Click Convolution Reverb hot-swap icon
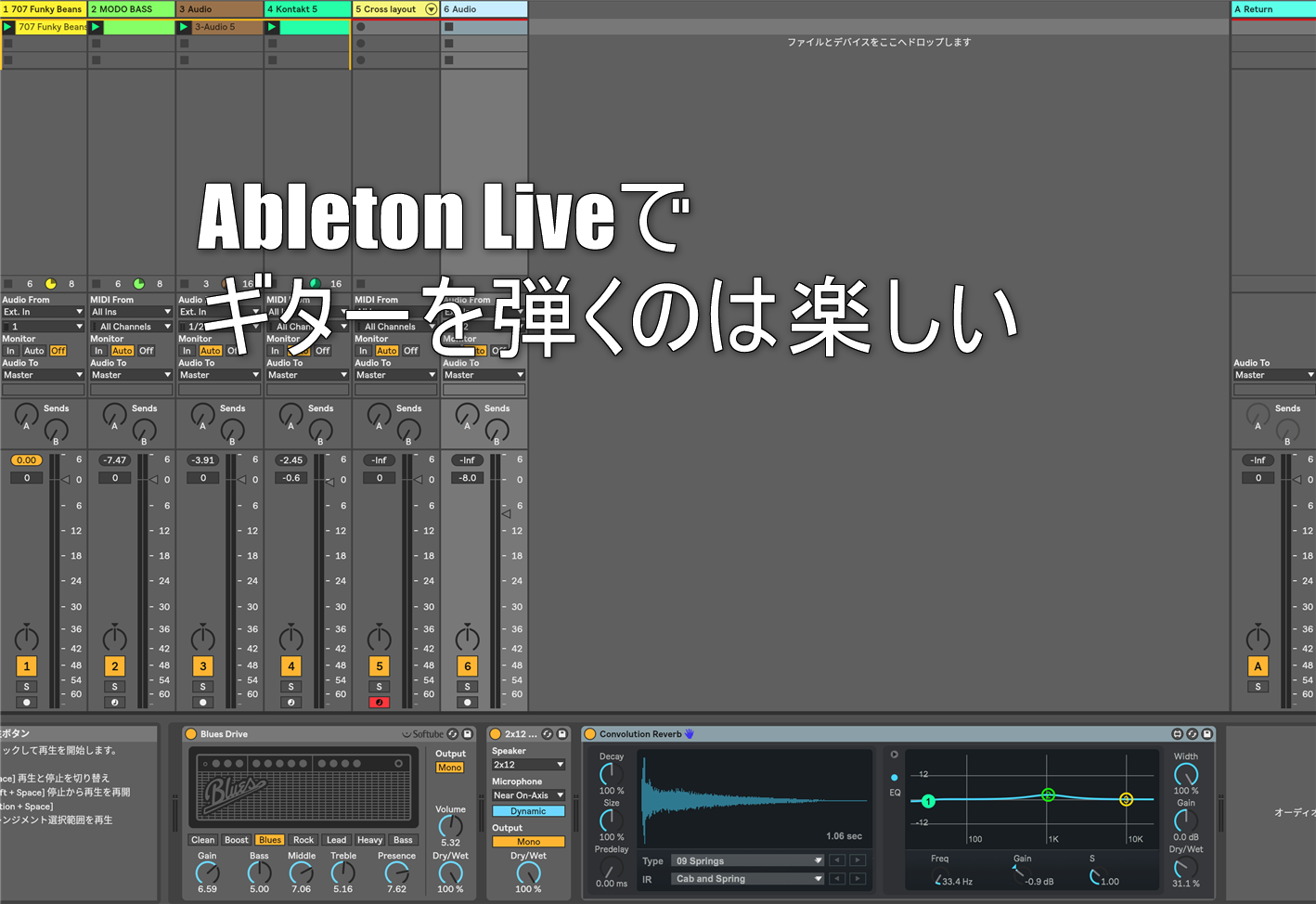The width and height of the screenshot is (1316, 904). coord(1193,734)
